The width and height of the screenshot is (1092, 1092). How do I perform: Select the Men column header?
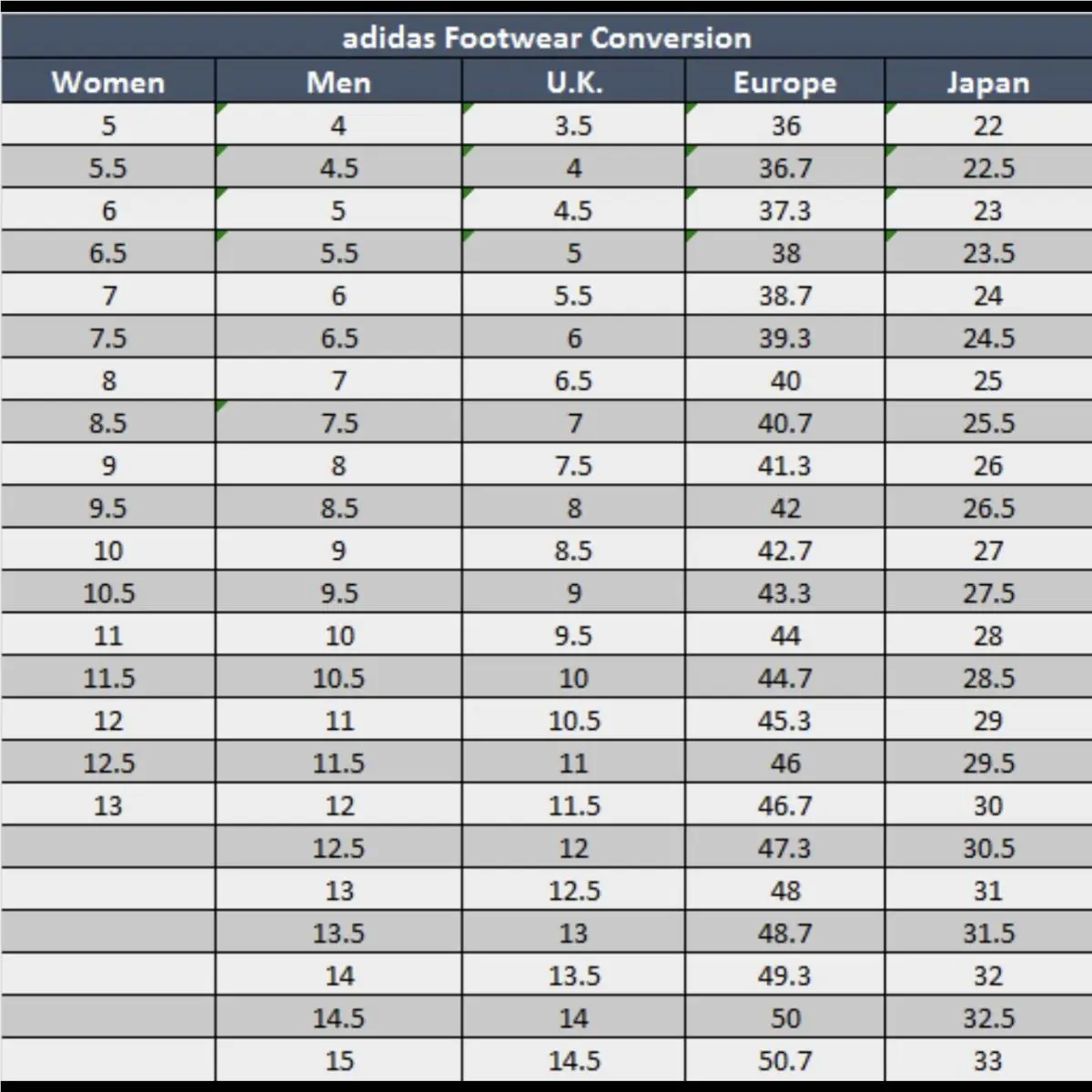[339, 82]
